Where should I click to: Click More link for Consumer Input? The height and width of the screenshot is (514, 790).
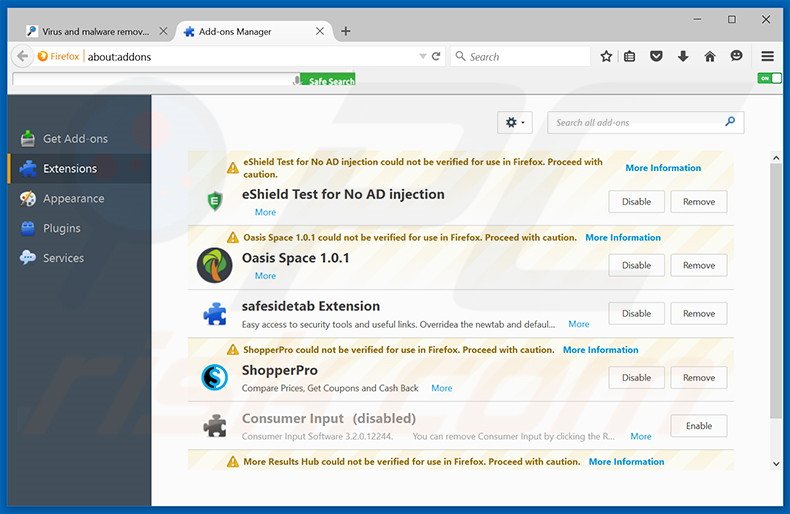(x=641, y=436)
